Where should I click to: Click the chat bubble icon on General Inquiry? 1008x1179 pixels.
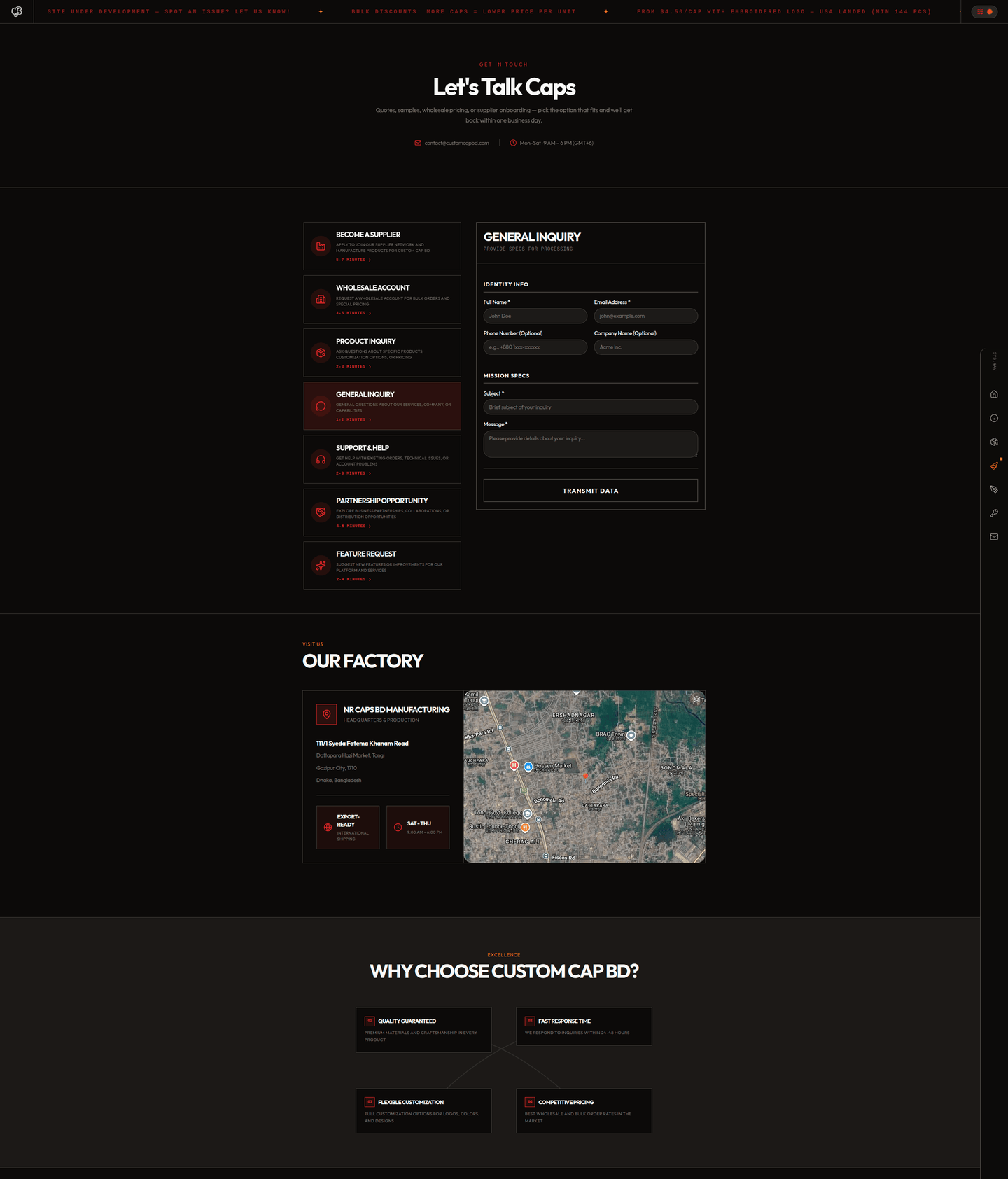321,406
